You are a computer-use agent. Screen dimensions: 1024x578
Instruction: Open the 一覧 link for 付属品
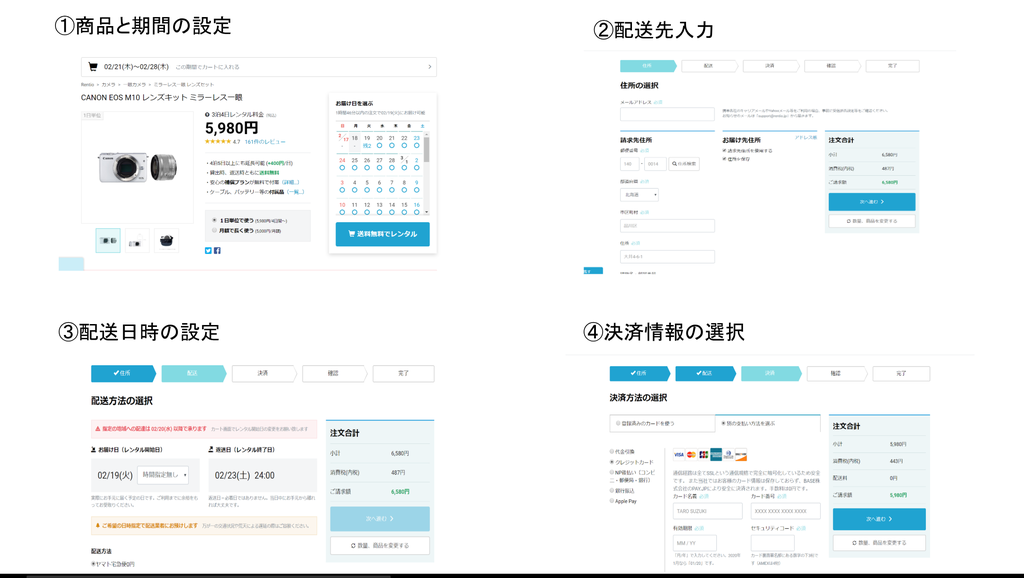pos(295,192)
